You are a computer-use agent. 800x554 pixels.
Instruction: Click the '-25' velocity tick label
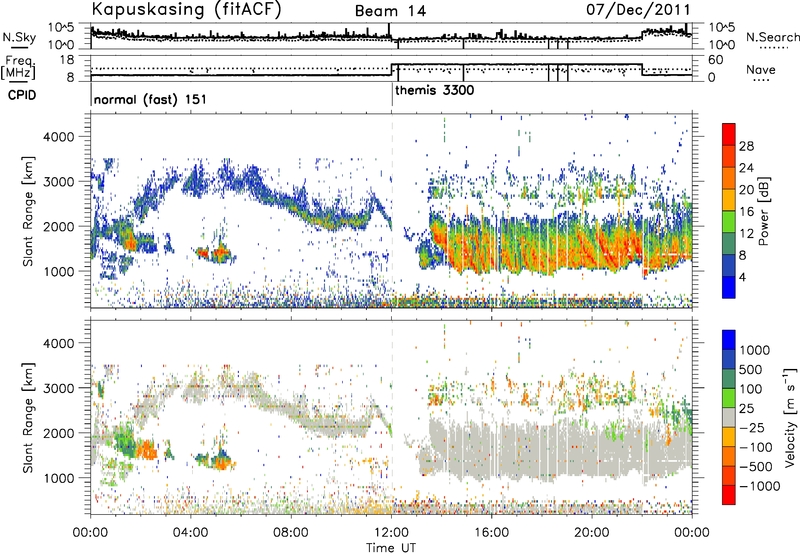[x=751, y=427]
